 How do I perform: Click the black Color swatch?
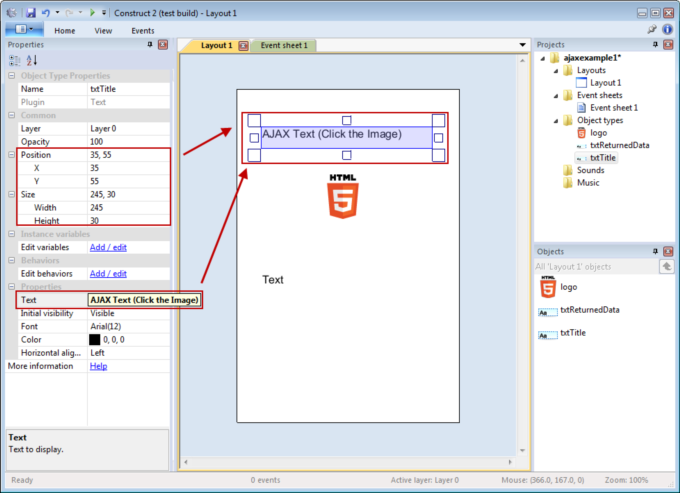click(x=95, y=340)
